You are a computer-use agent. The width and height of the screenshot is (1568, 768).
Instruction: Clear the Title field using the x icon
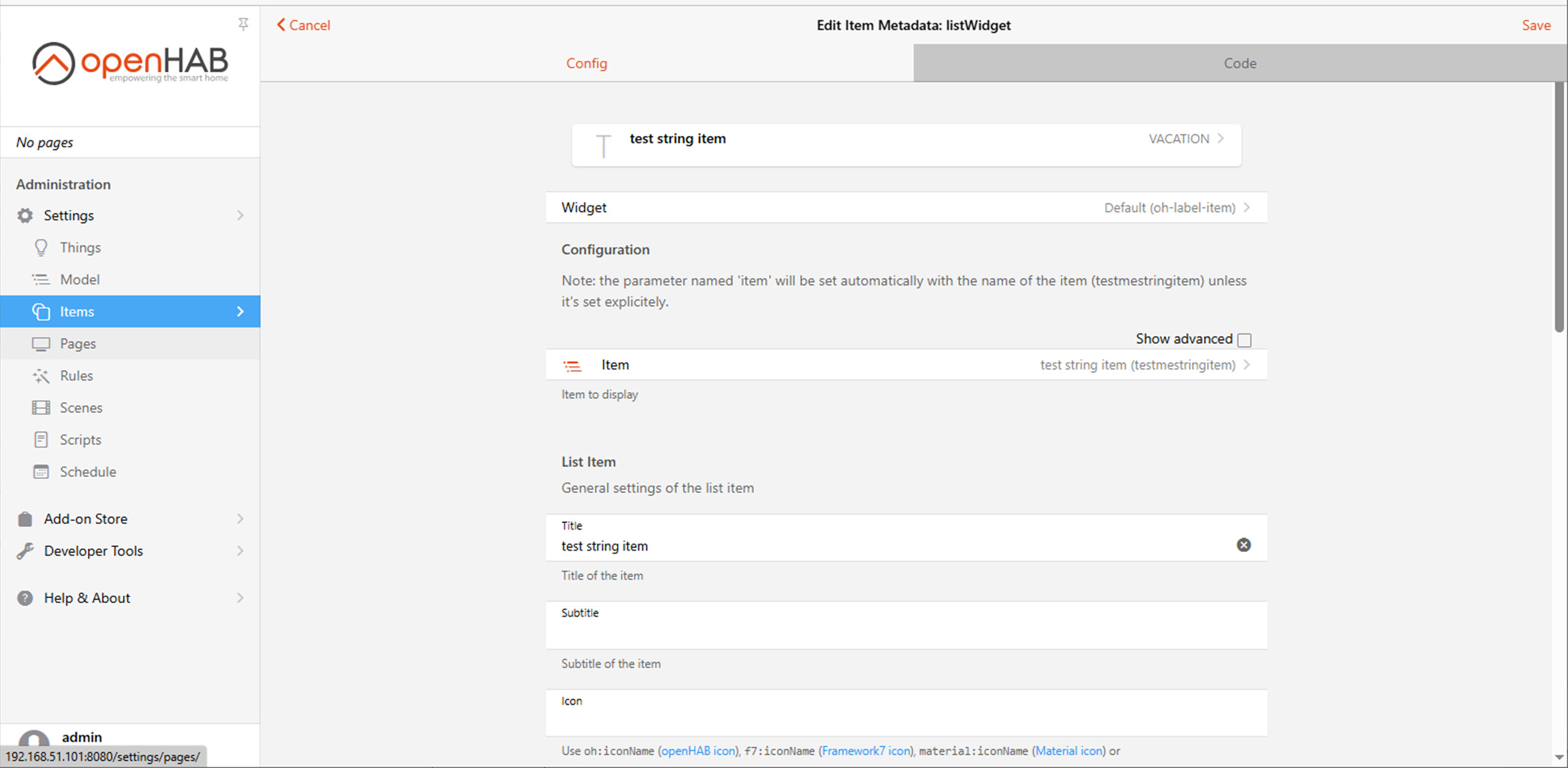(x=1243, y=545)
